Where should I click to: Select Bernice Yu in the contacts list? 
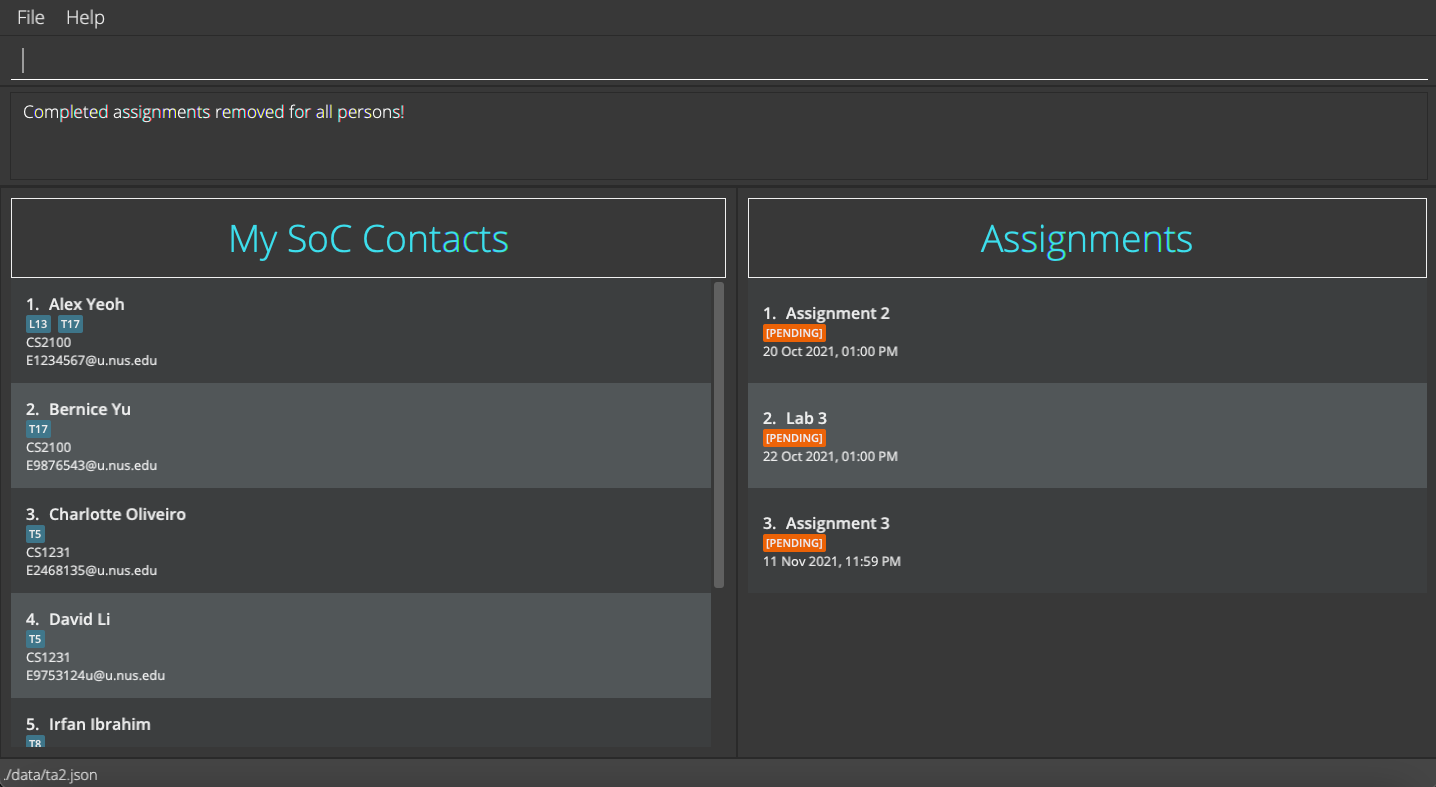click(x=360, y=435)
